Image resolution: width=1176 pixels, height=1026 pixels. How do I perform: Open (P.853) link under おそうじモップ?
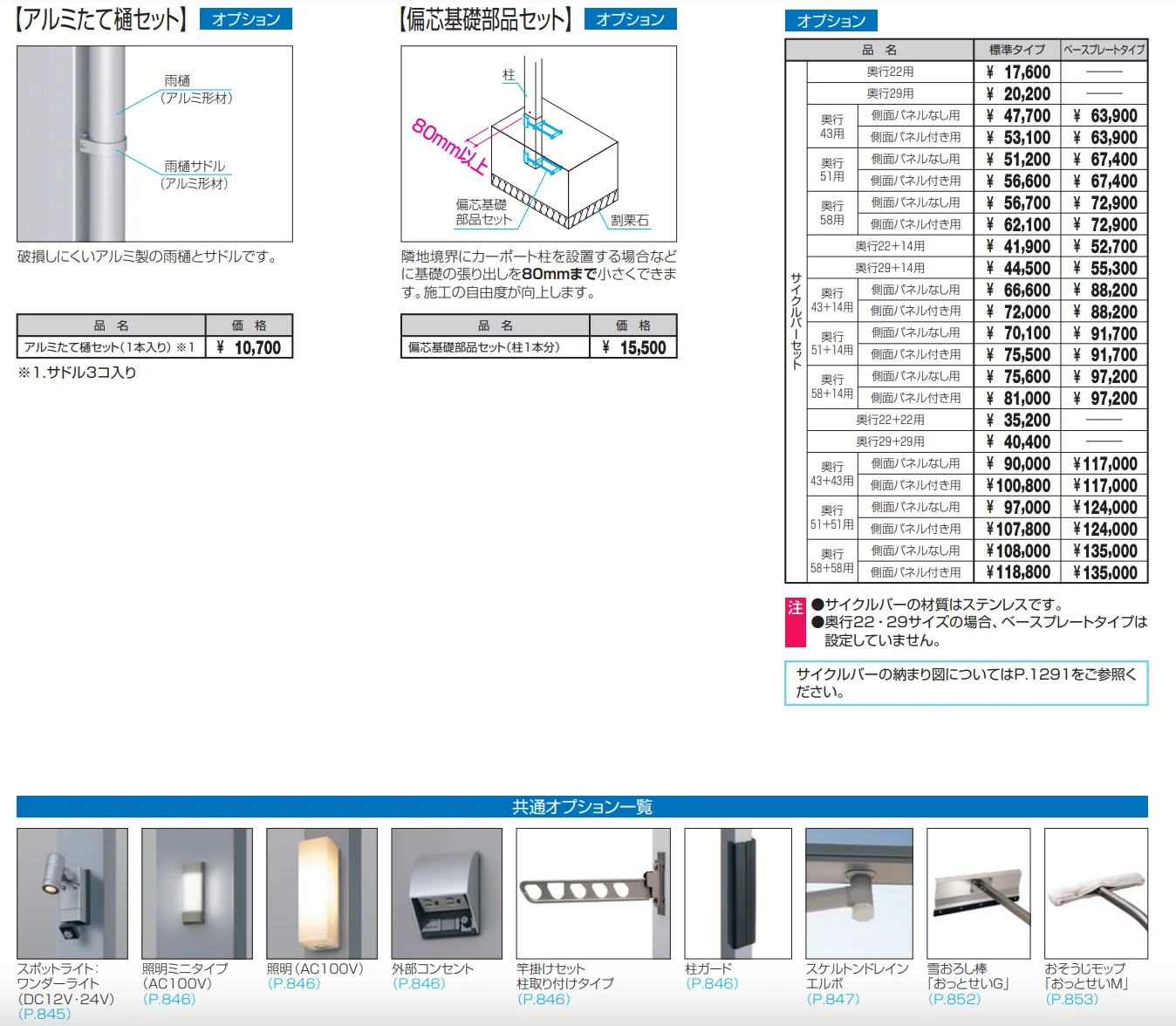point(1072,999)
